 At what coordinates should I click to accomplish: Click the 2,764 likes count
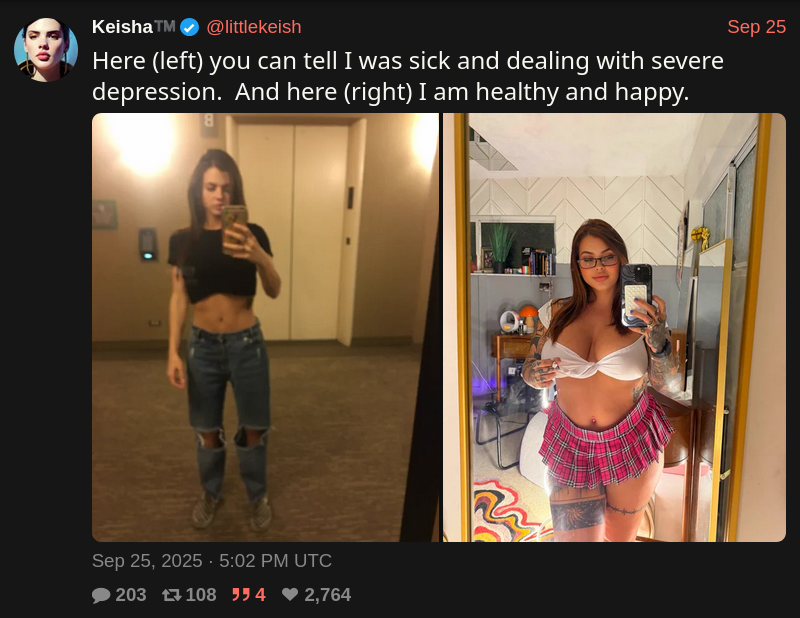click(x=328, y=595)
